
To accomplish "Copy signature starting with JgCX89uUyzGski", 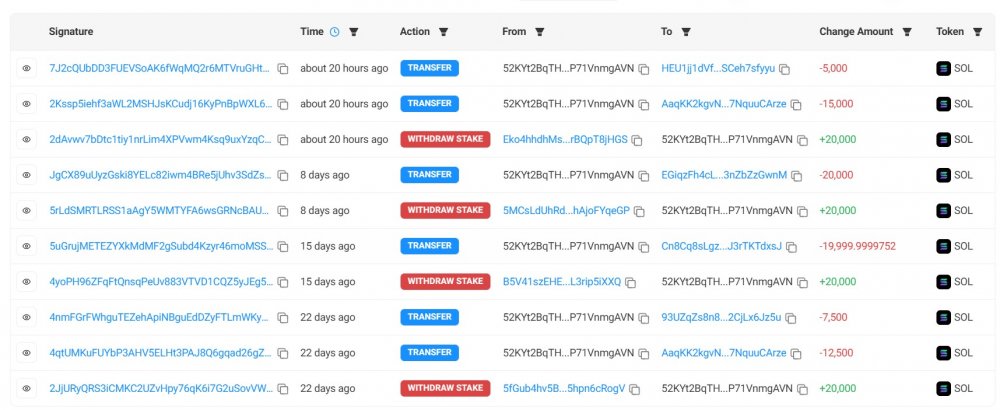I will tap(283, 175).
